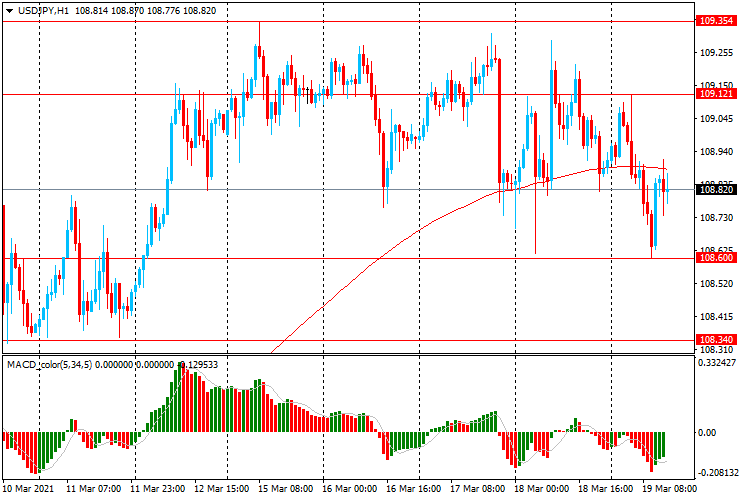Click the 18 Mar 16:00 time label

pos(606,489)
